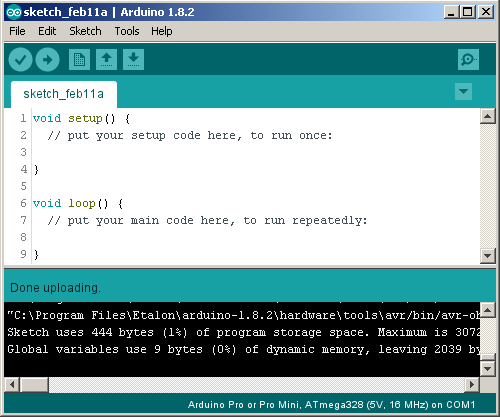Click line number 6 in the gutter
Viewport: 500px width, 417px height.
click(x=23, y=203)
